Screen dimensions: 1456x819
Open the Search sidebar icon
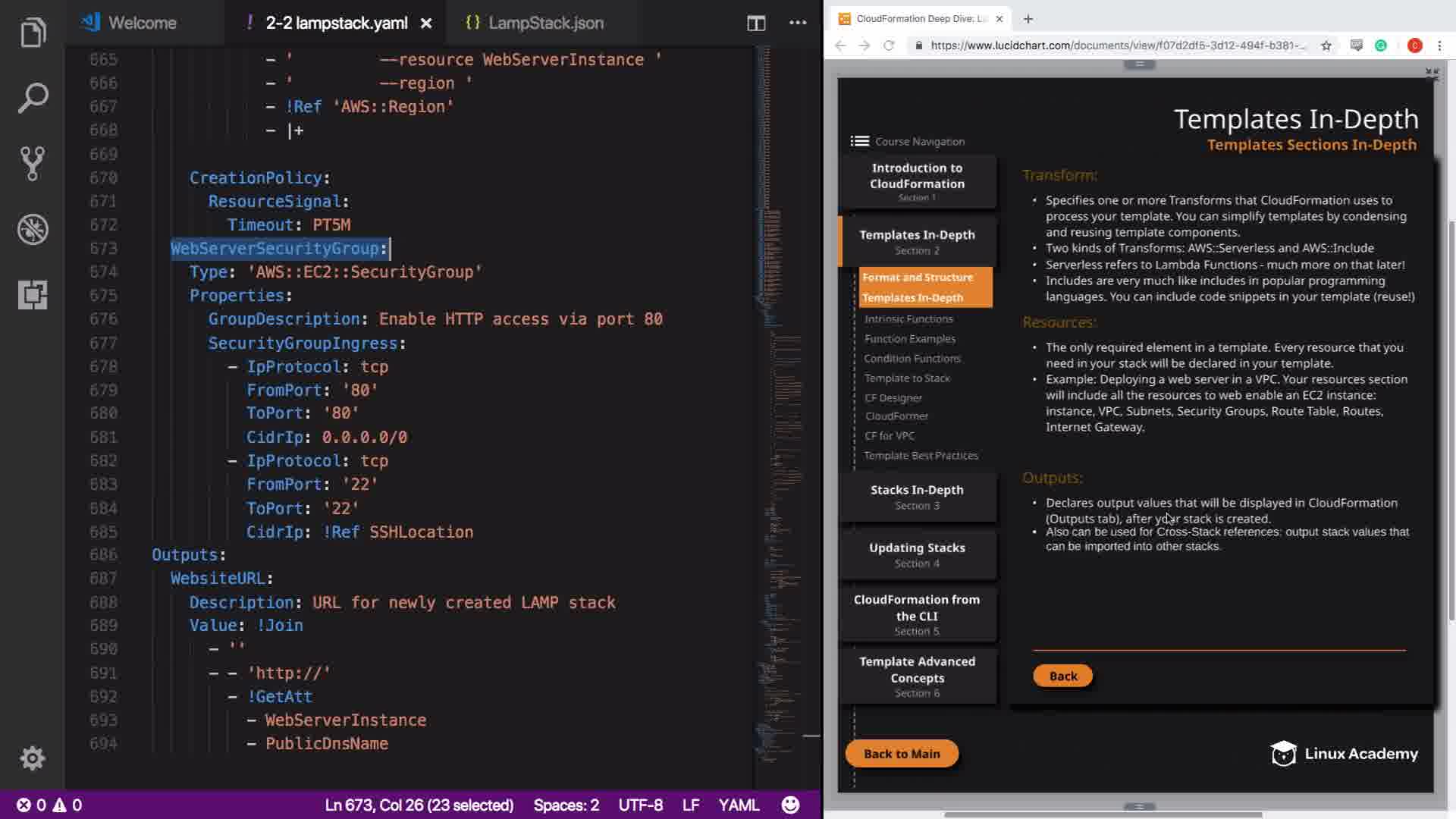click(33, 98)
